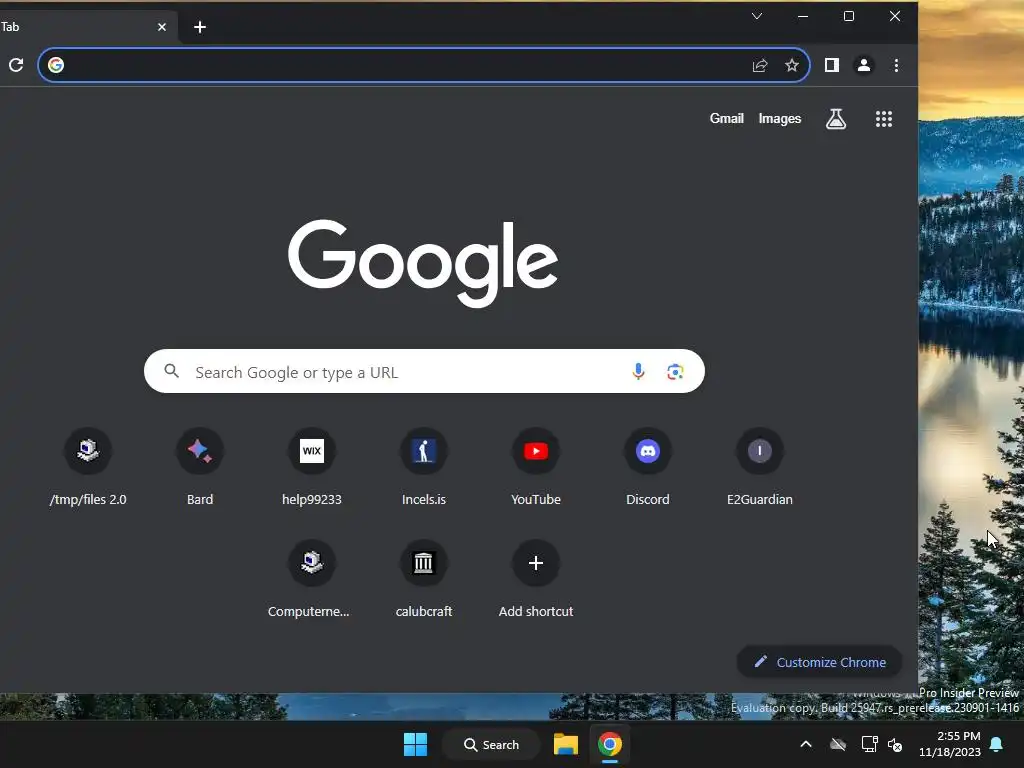Viewport: 1024px width, 768px height.
Task: Open taskbar Search
Action: point(491,744)
